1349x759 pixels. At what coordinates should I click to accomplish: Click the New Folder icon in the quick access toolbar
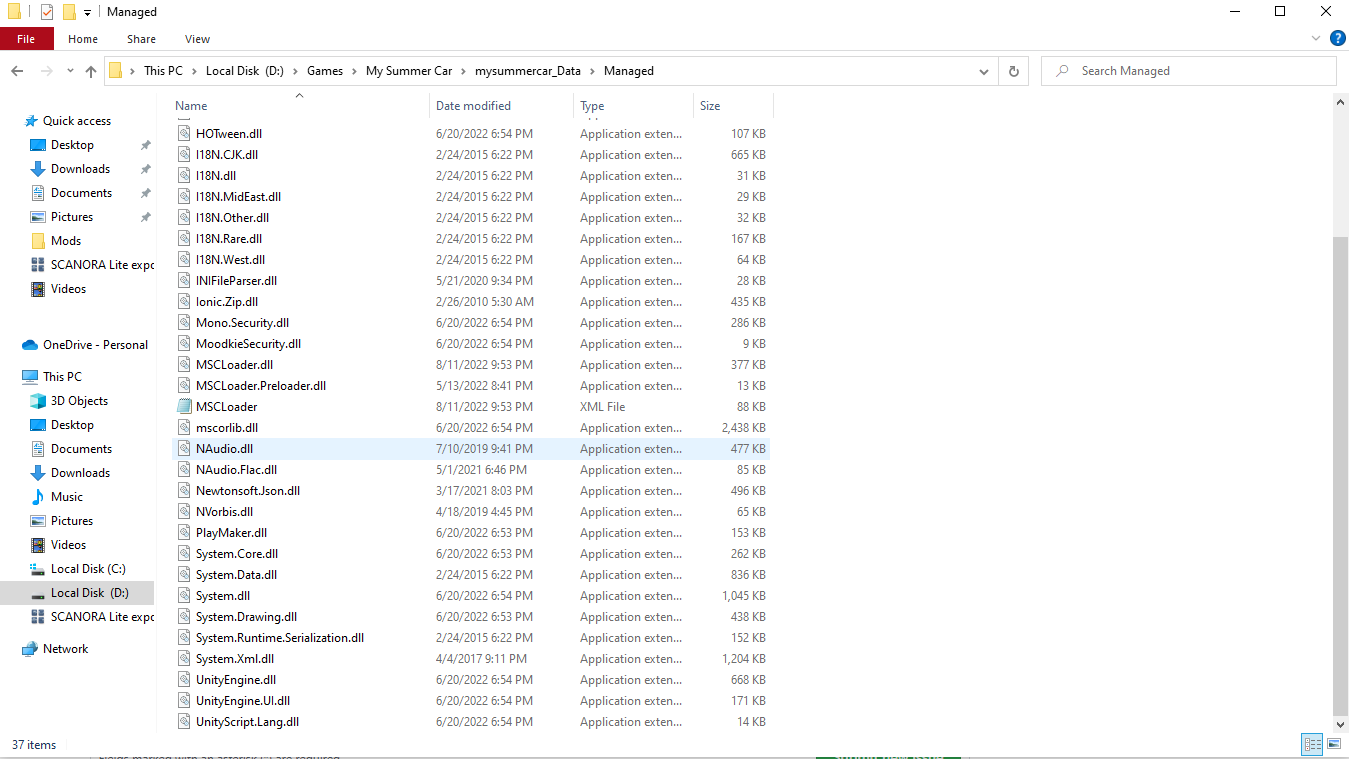coord(70,11)
